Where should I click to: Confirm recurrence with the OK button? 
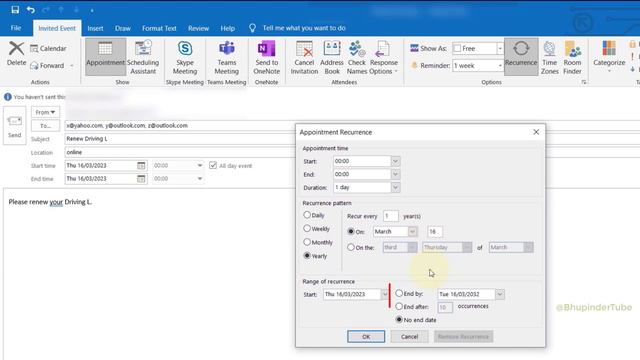click(x=366, y=336)
